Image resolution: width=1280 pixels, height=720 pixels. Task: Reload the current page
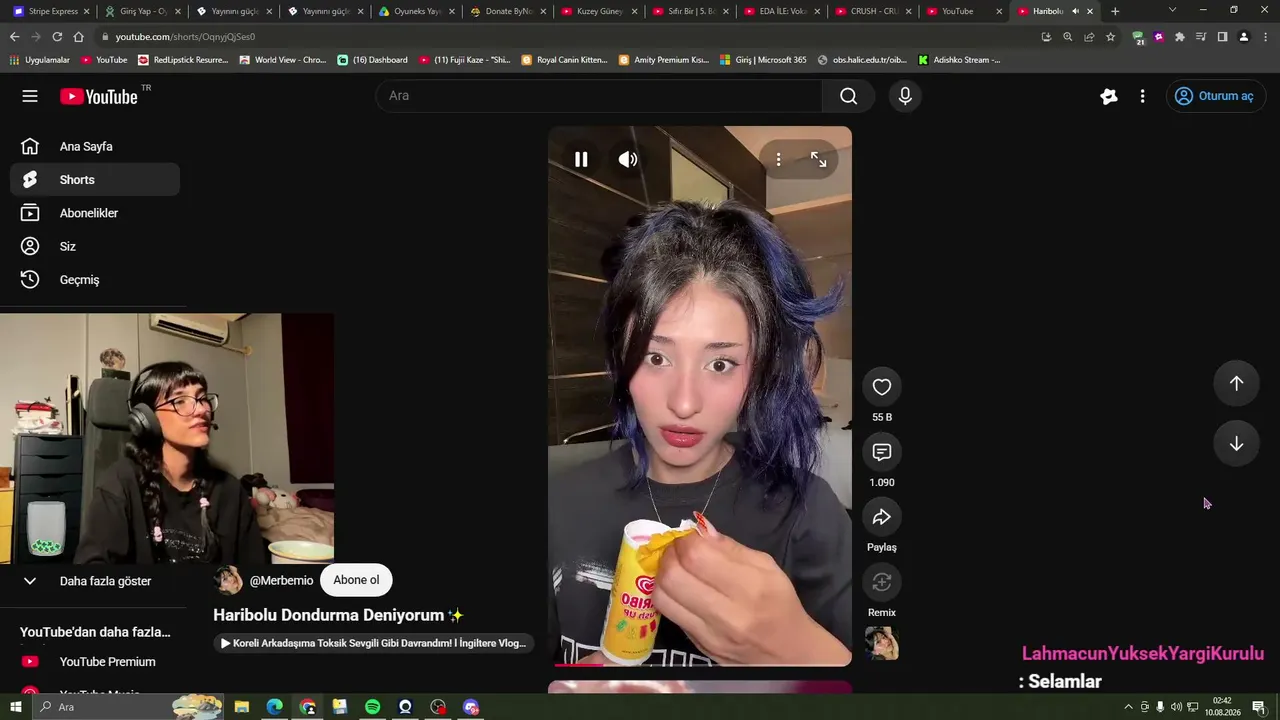[57, 37]
